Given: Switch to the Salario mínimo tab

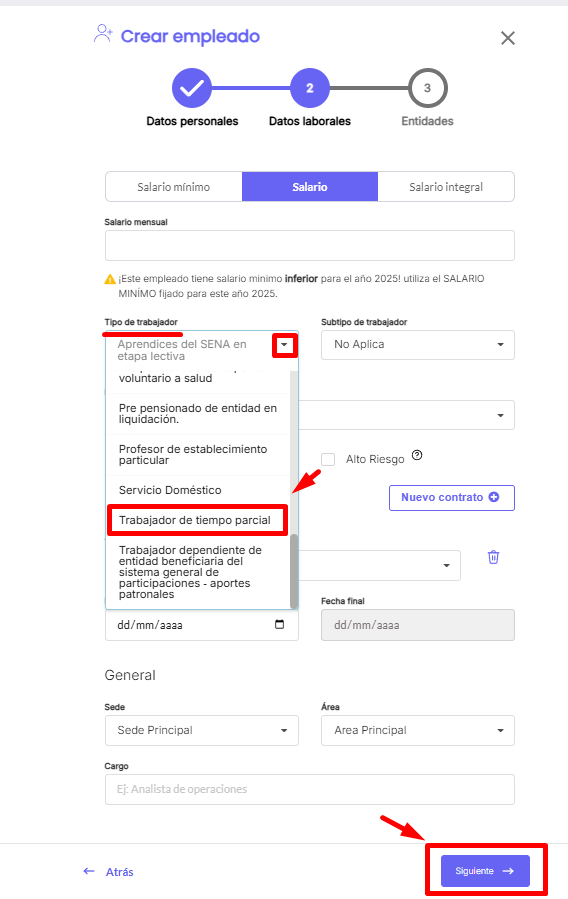Looking at the screenshot, I should pos(174,187).
